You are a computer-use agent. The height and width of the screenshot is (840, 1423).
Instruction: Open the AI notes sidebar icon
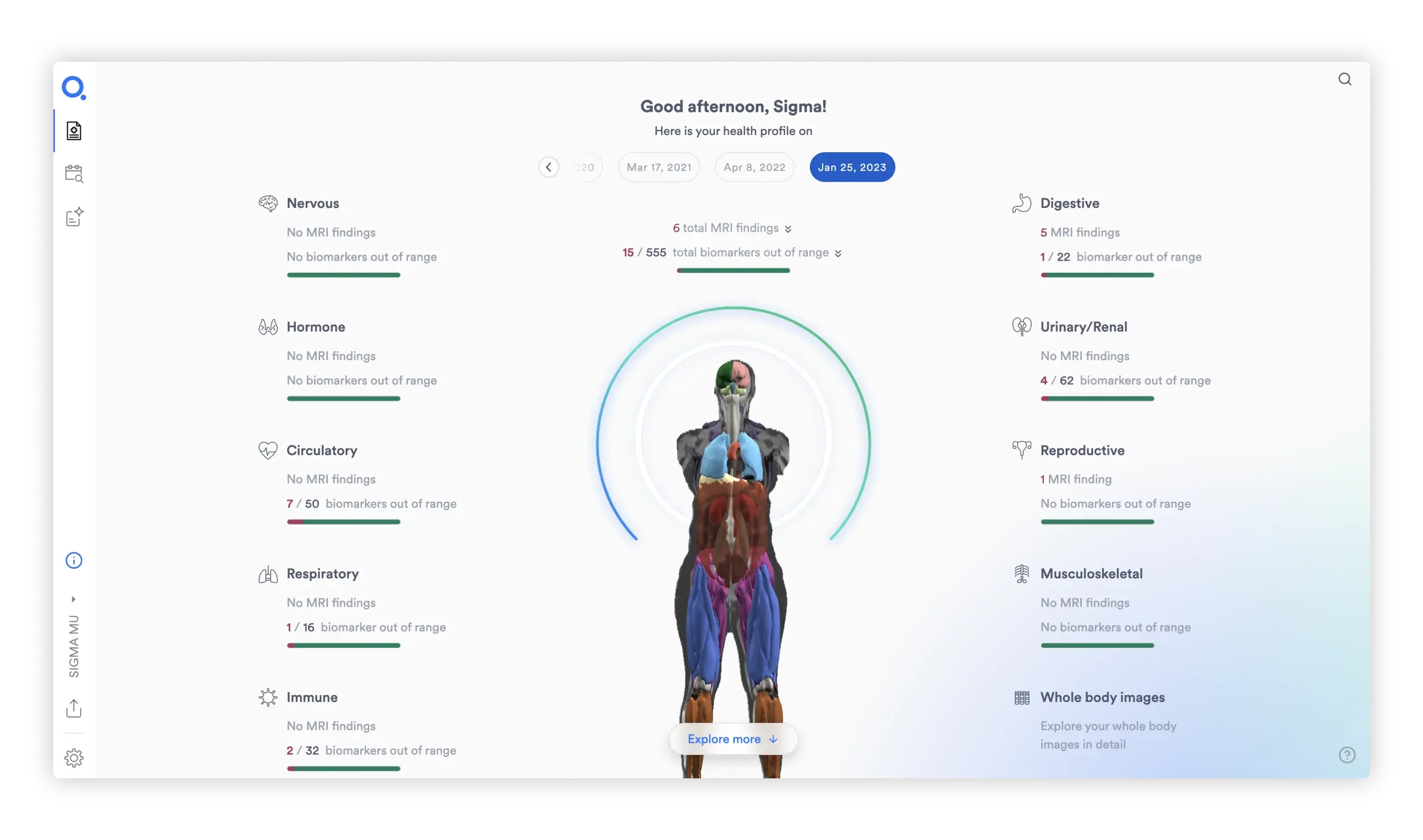tap(74, 217)
